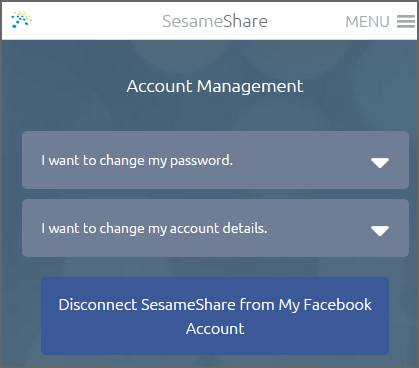Click the Account Management heading

pos(215,87)
